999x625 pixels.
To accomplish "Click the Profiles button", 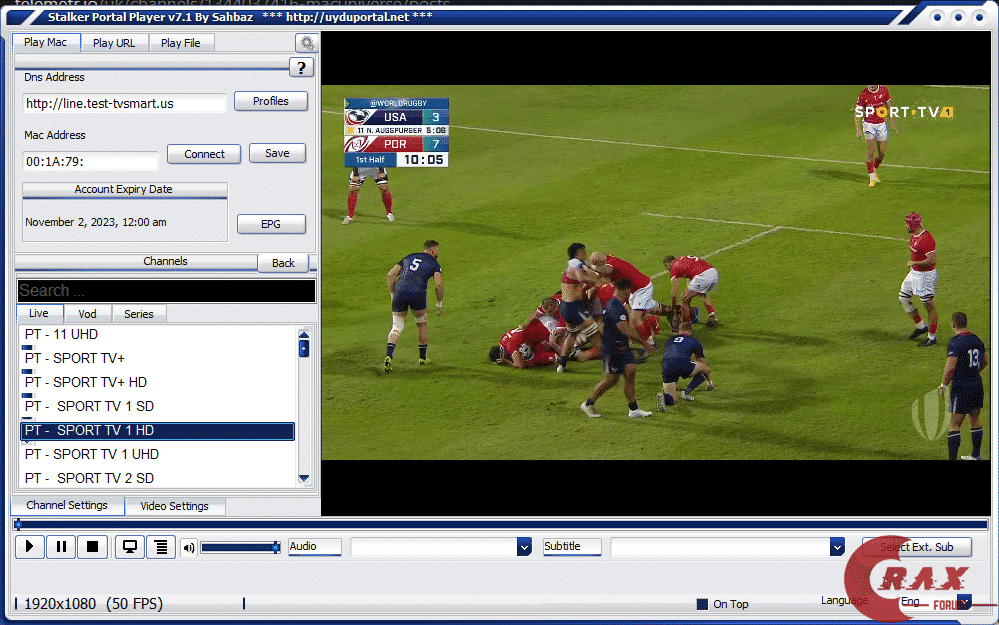I will 271,101.
